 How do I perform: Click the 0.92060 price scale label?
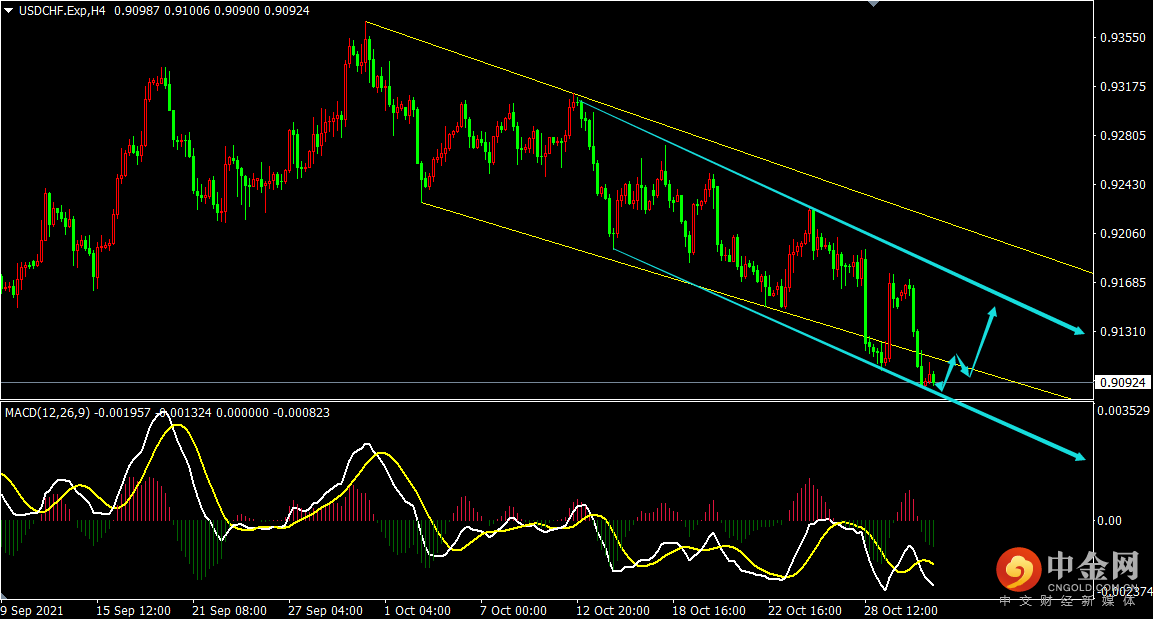pos(1122,234)
